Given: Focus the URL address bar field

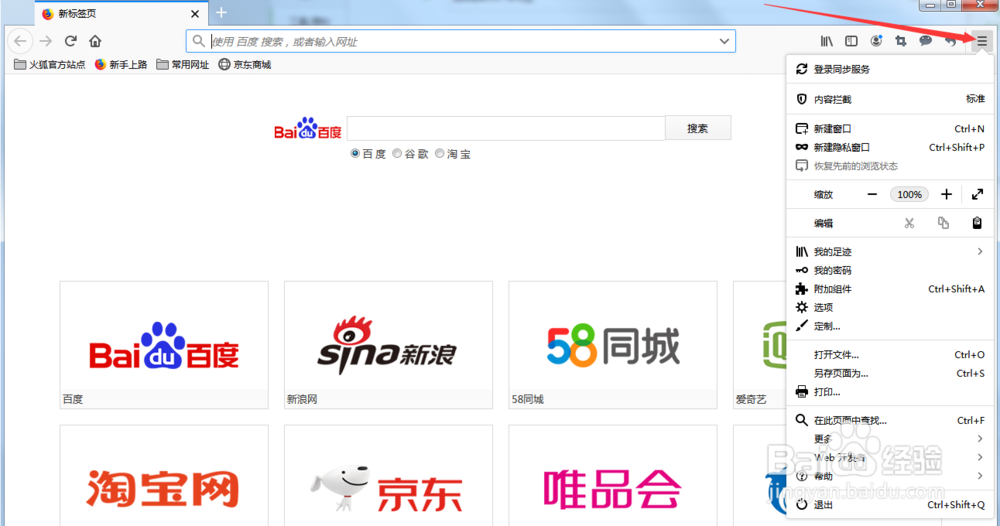Looking at the screenshot, I should [x=460, y=41].
